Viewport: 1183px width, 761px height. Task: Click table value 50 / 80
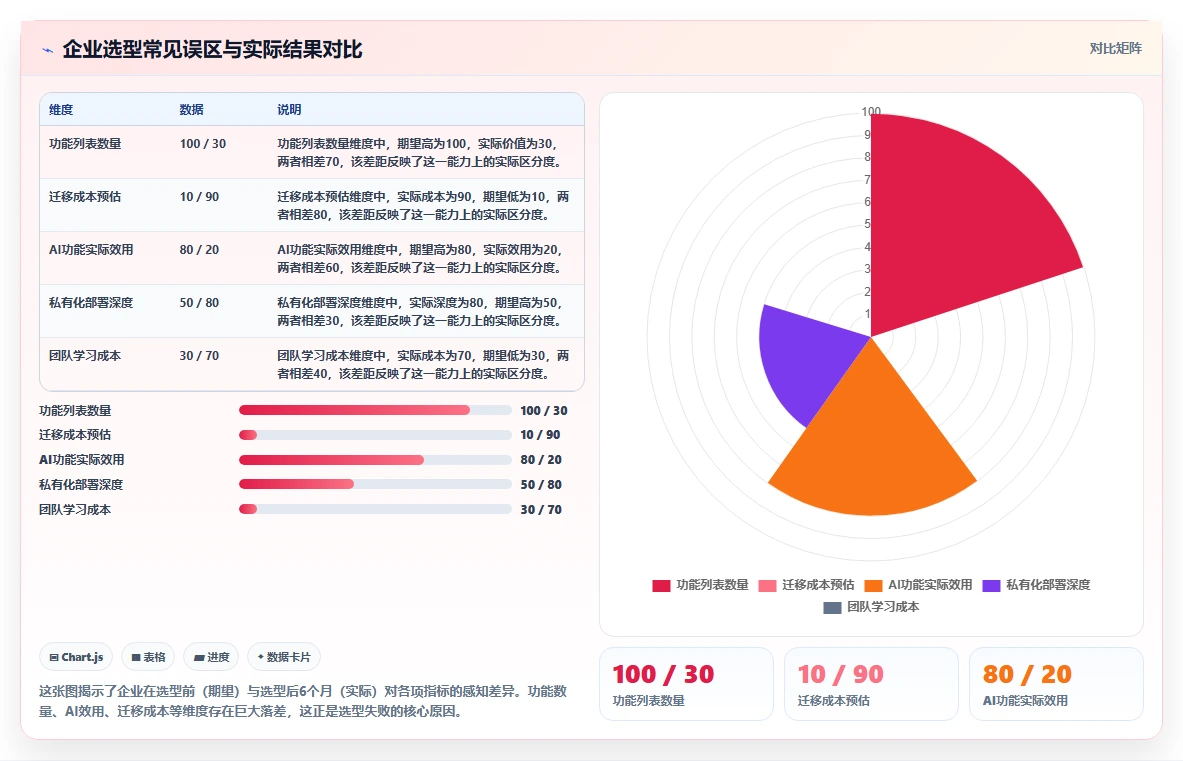199,302
